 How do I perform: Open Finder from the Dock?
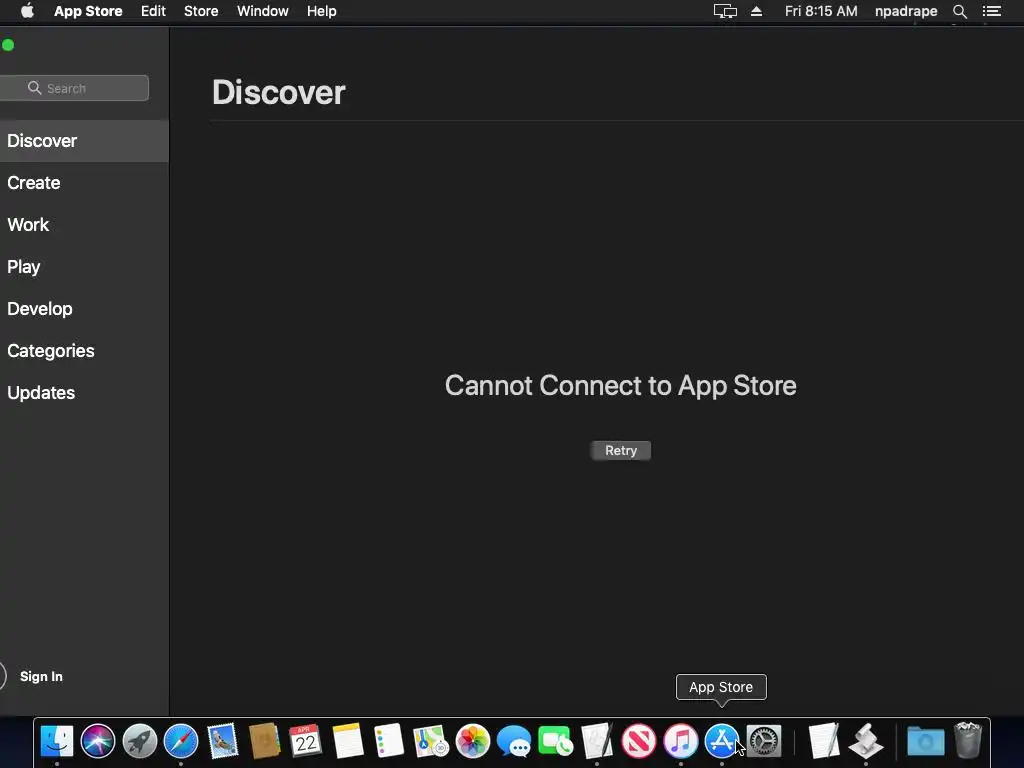click(x=57, y=741)
